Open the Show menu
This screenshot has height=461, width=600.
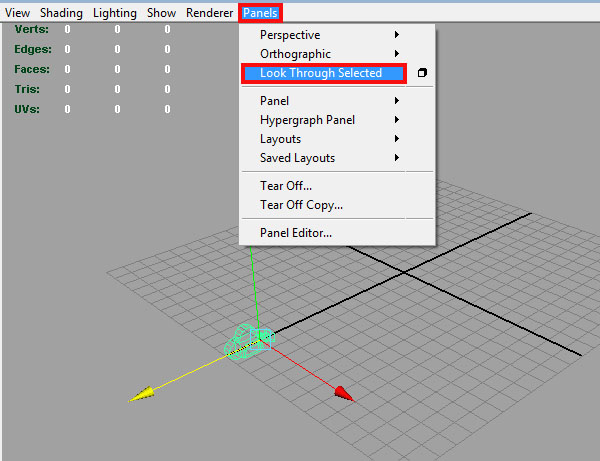(x=161, y=13)
